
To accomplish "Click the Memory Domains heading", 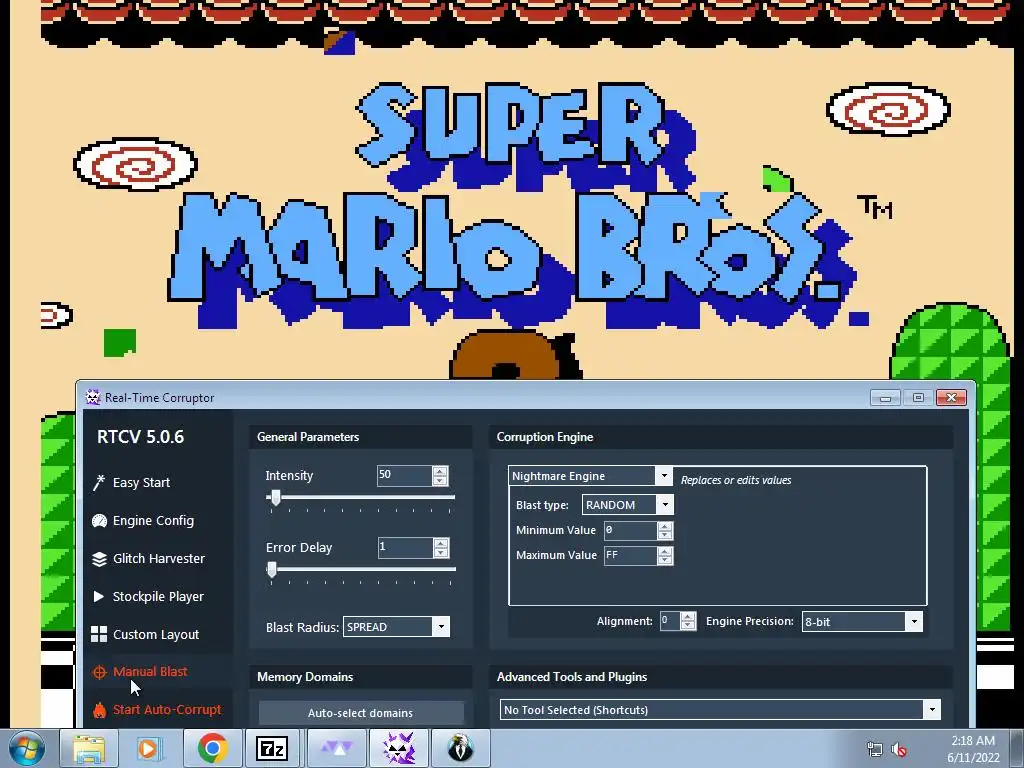I will (305, 677).
